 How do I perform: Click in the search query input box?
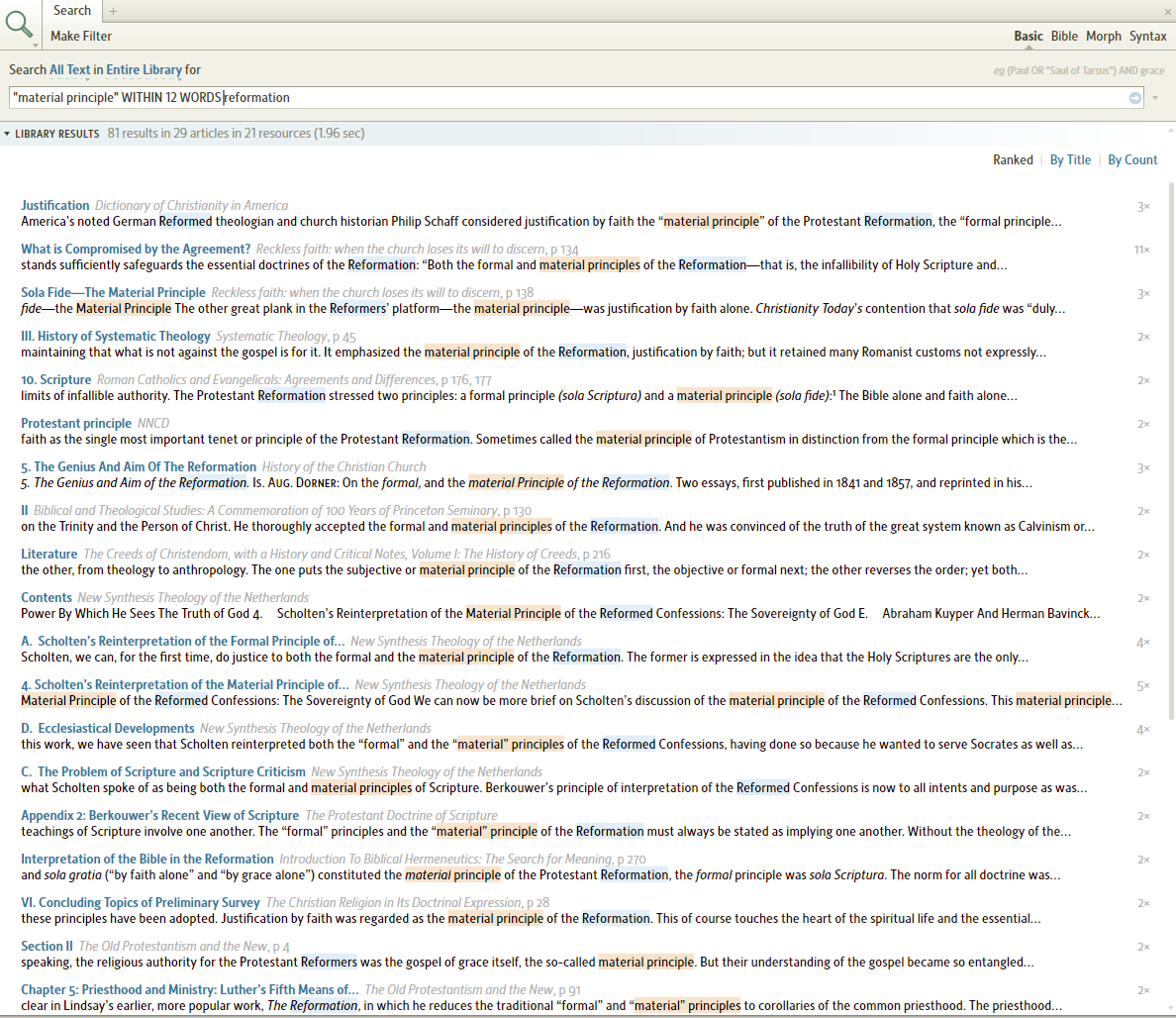click(x=576, y=97)
